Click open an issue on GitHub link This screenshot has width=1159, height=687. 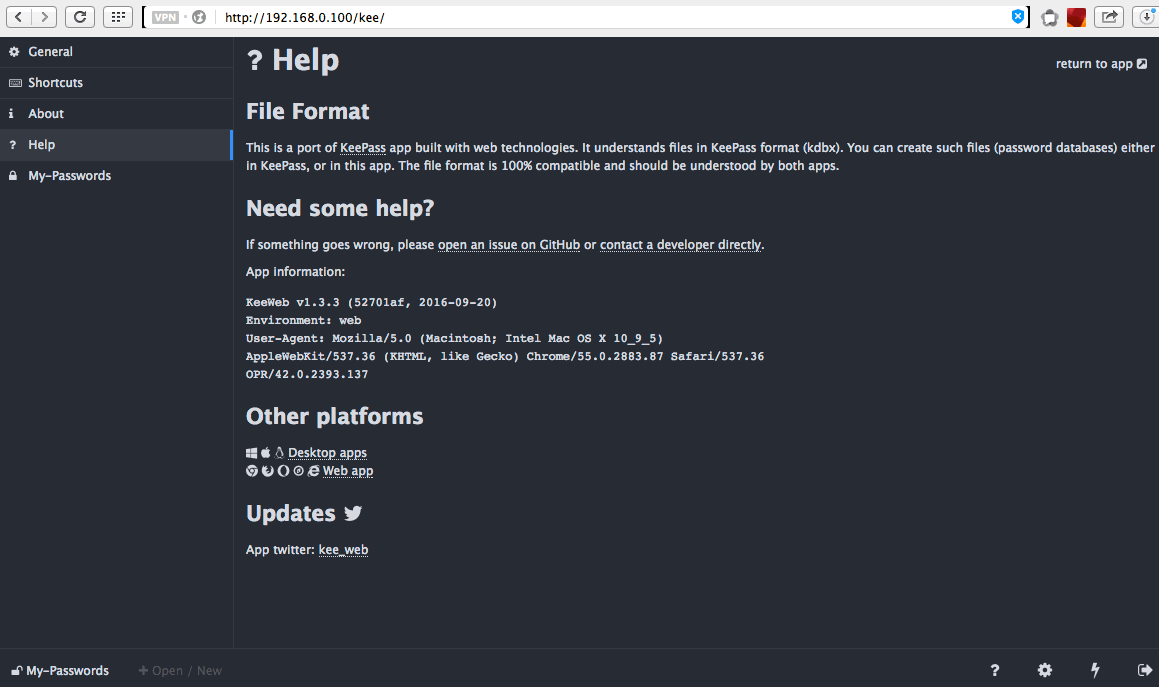point(509,245)
